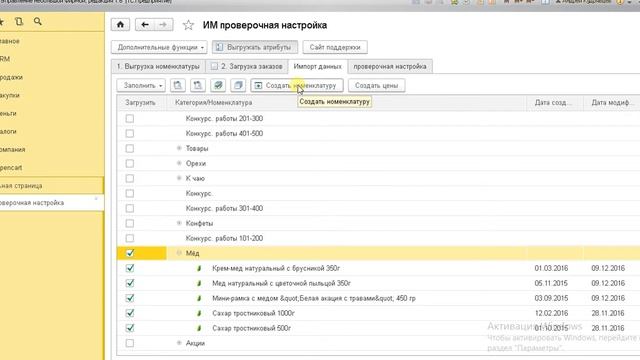Click date 01.03.2016 in Крем-мед row
Viewport: 640px width, 360px height.
(551, 268)
